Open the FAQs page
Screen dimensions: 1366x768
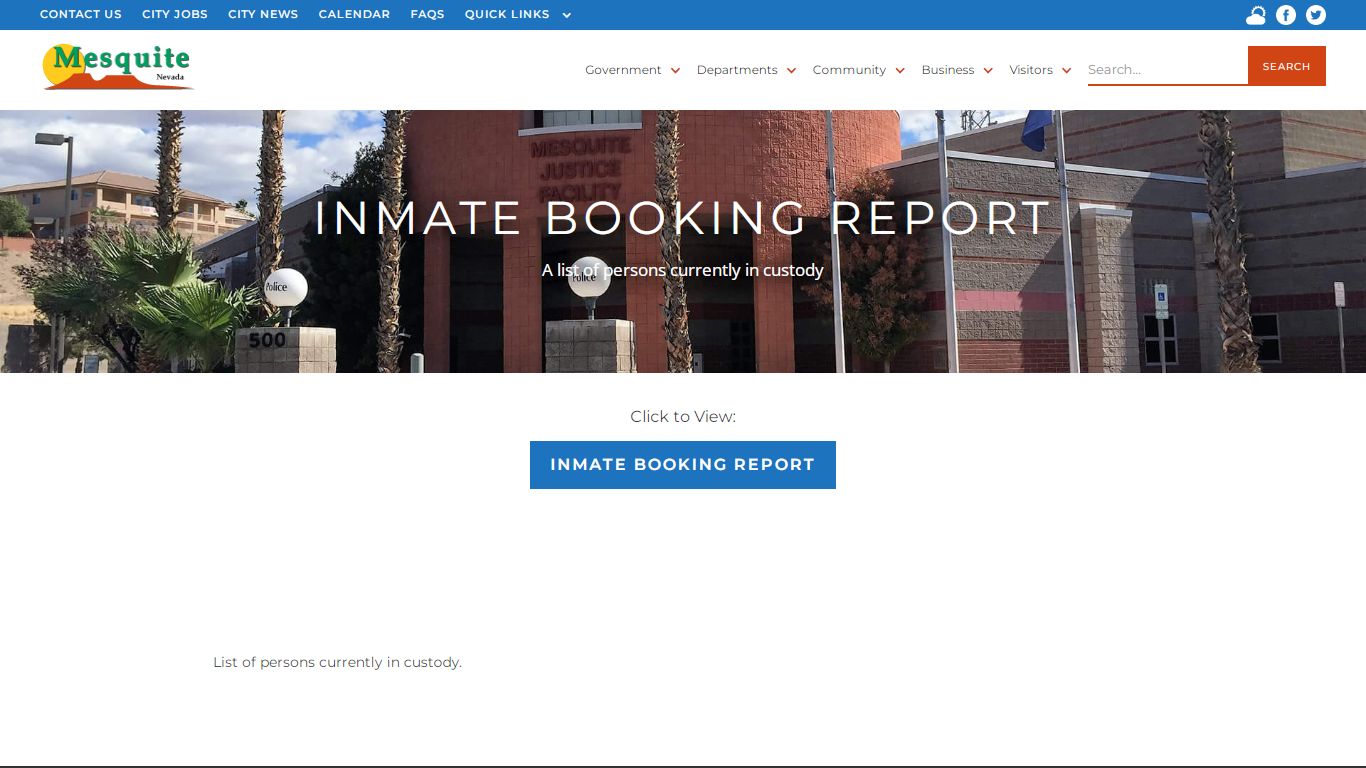coord(427,14)
